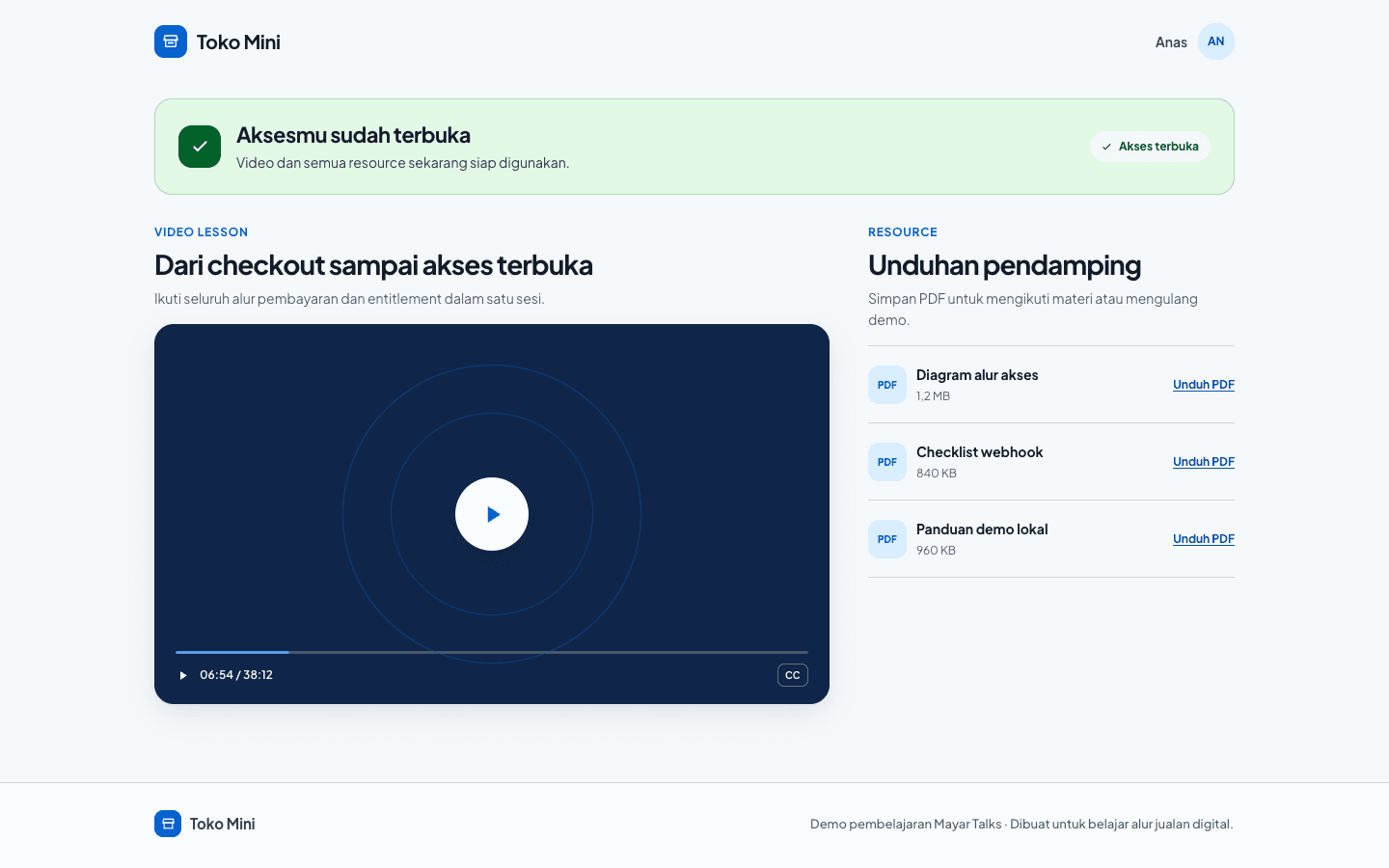1389x868 pixels.
Task: Click the footer Toko Mini store icon
Action: click(168, 824)
